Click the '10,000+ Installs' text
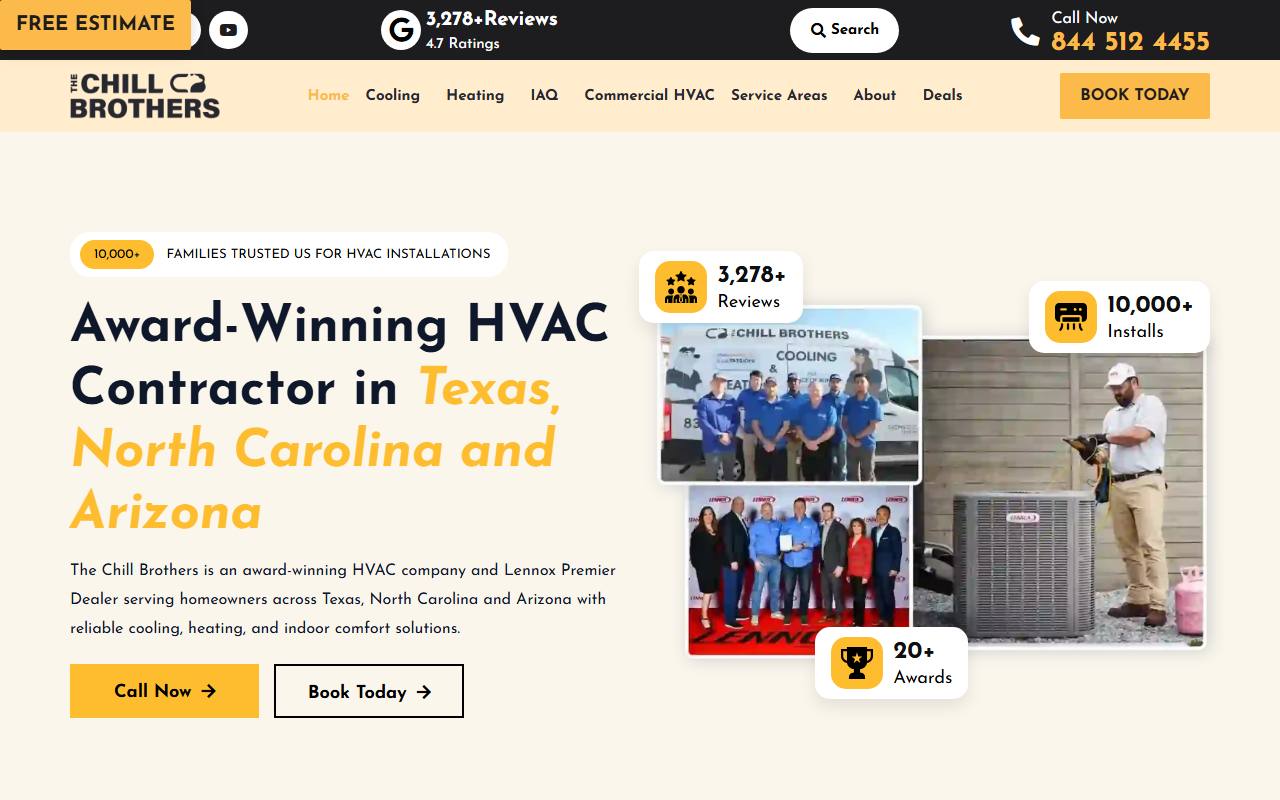The image size is (1280, 800). [1150, 318]
